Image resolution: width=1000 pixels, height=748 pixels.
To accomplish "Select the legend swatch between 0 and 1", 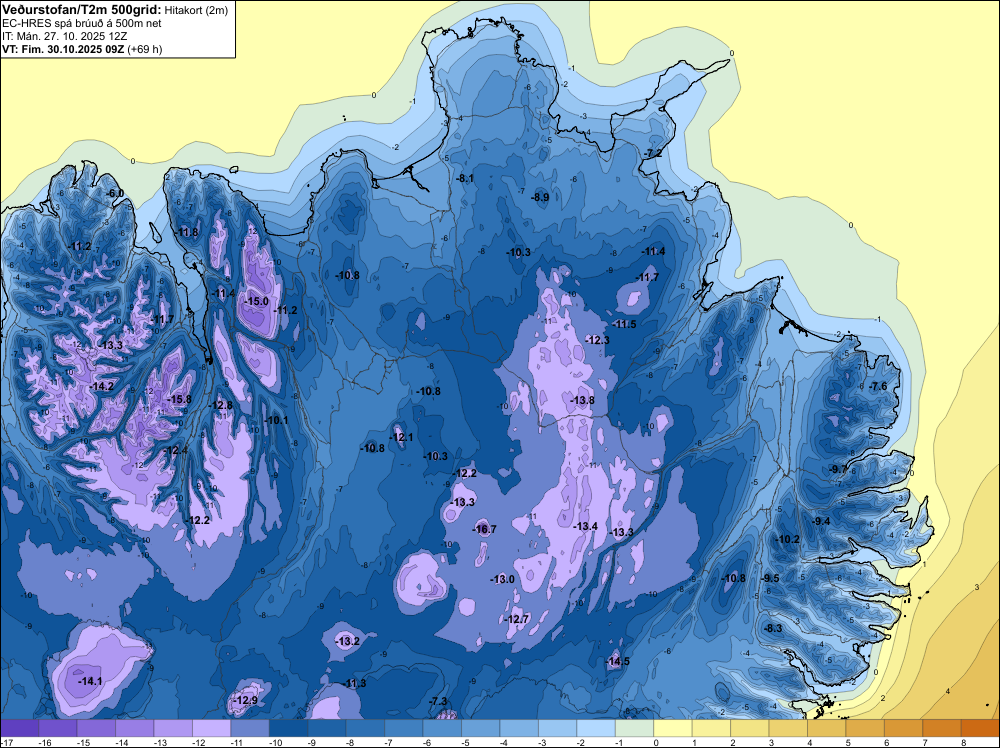I will click(673, 728).
